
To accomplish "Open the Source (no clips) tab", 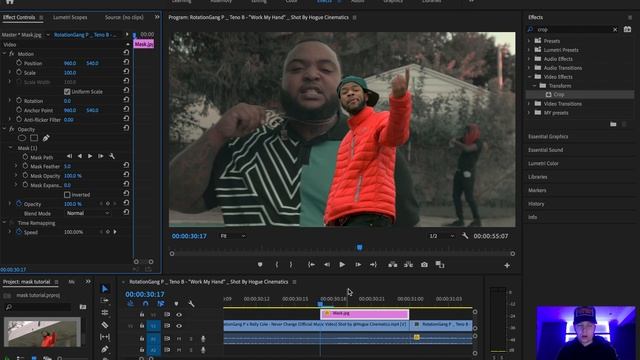I will (x=124, y=18).
